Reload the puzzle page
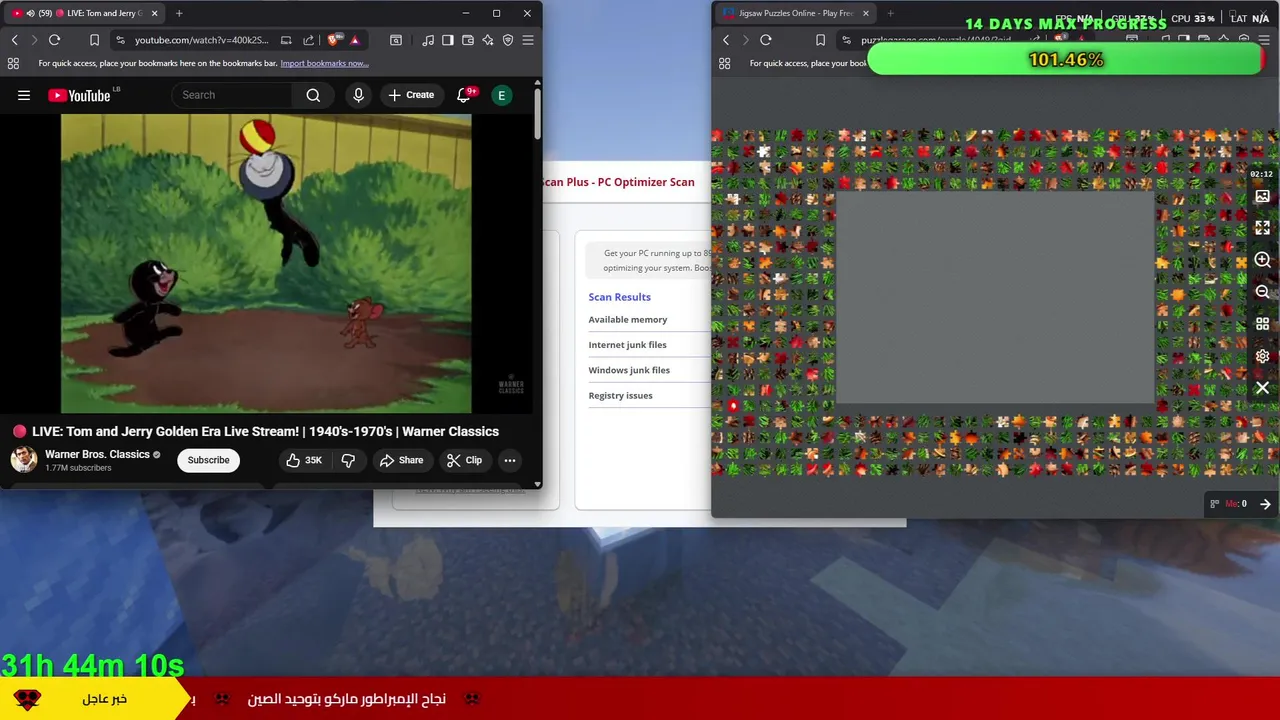The image size is (1280, 720). pos(766,40)
